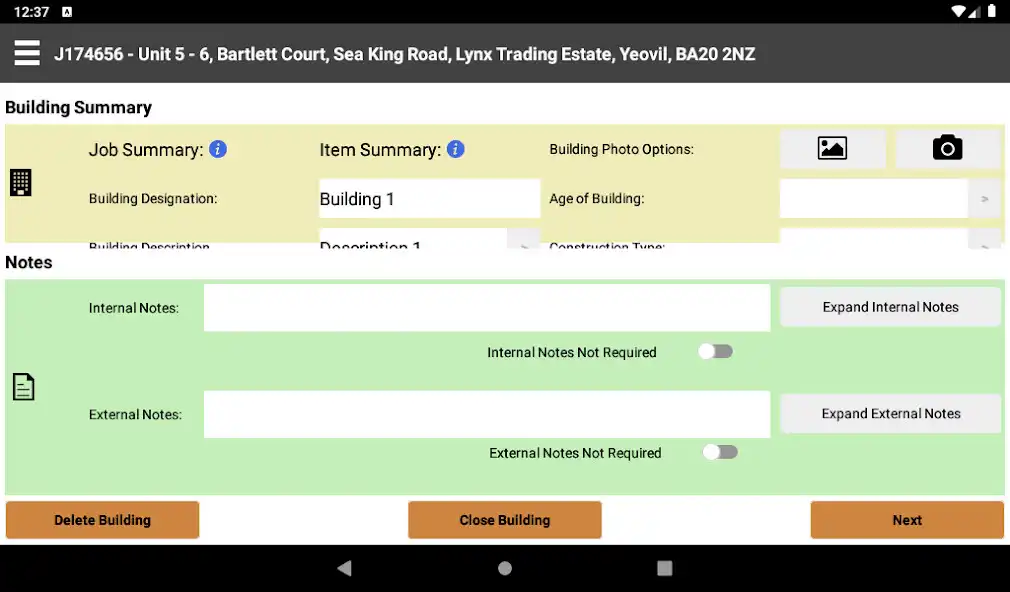This screenshot has width=1010, height=592.
Task: Click the Expand External Notes button
Action: [890, 413]
